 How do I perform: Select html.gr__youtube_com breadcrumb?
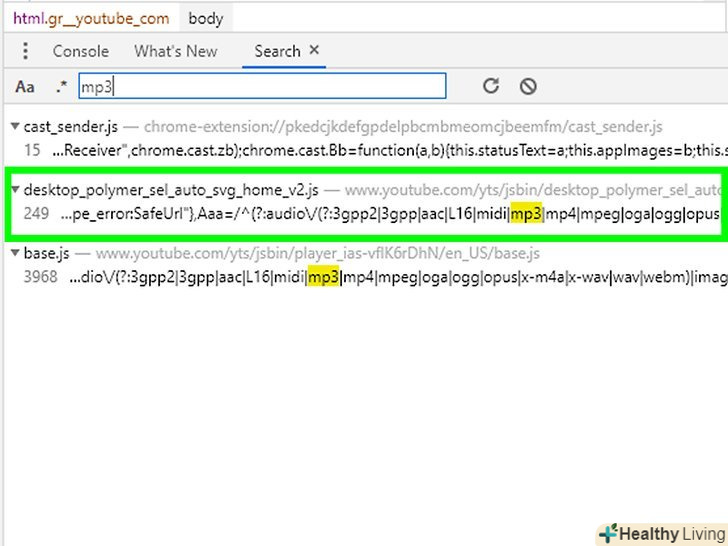pyautogui.click(x=91, y=19)
